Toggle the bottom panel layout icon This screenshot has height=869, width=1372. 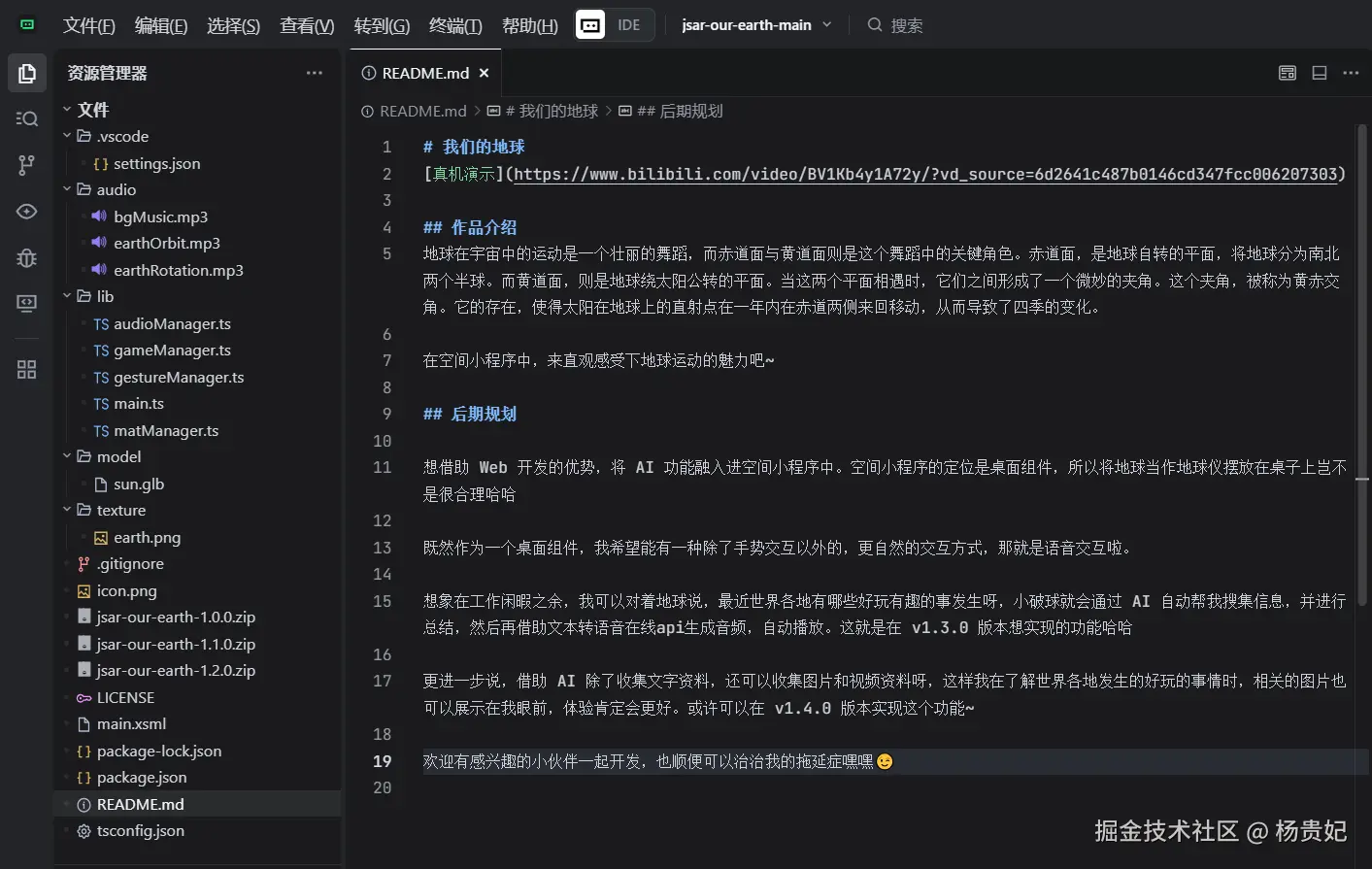pyautogui.click(x=1319, y=72)
